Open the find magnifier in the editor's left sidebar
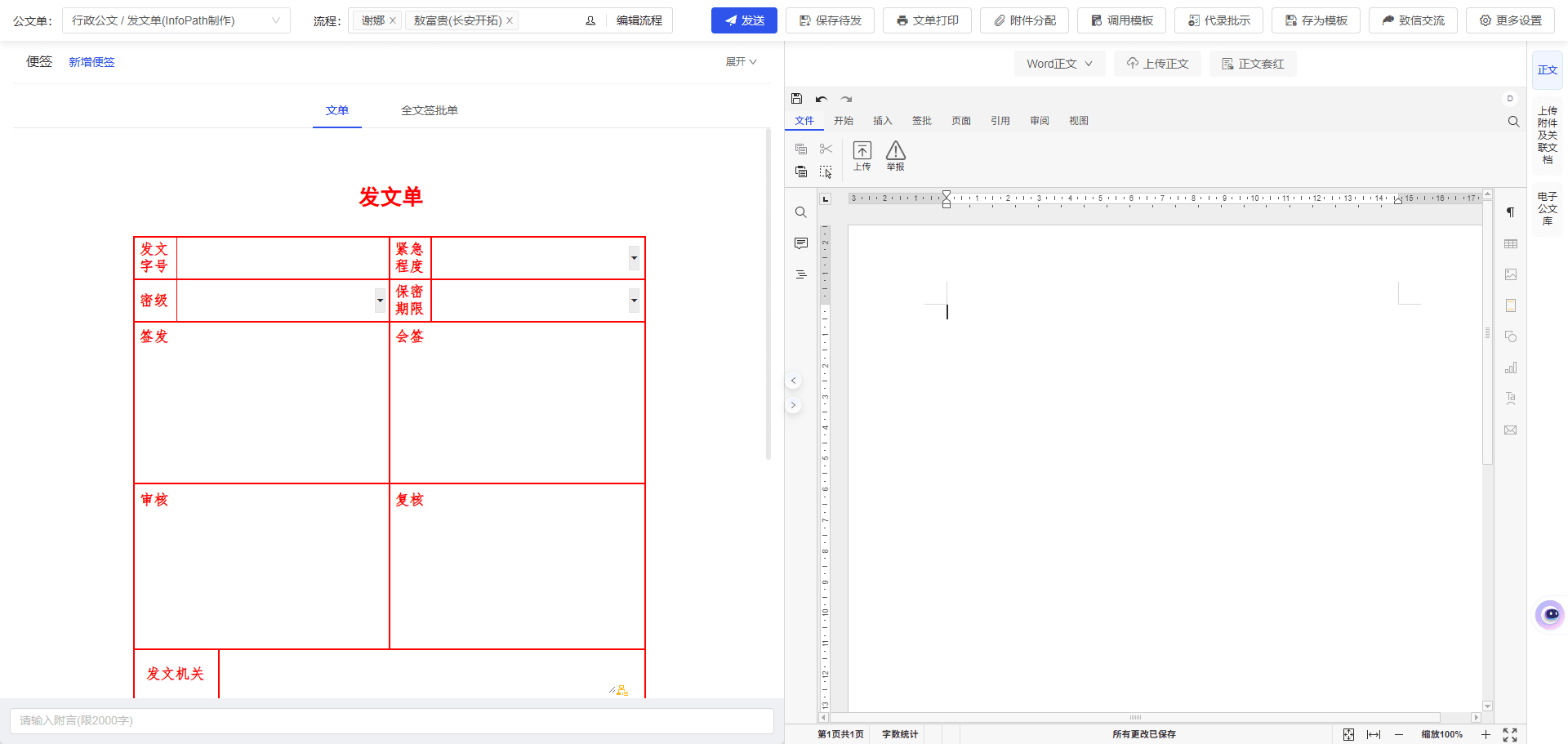Screen dimensions: 1568x744 tap(801, 212)
